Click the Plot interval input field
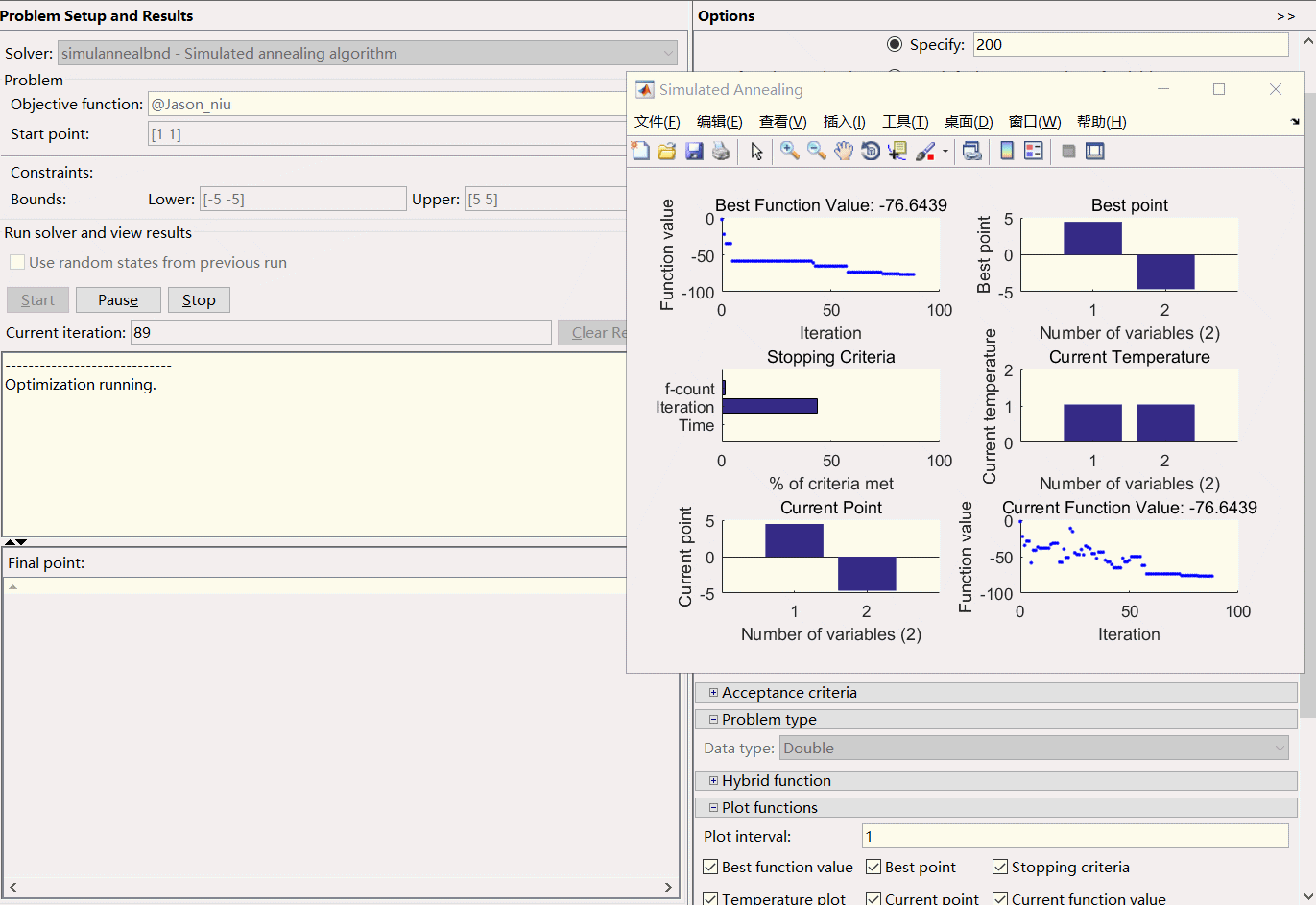 coord(1074,836)
